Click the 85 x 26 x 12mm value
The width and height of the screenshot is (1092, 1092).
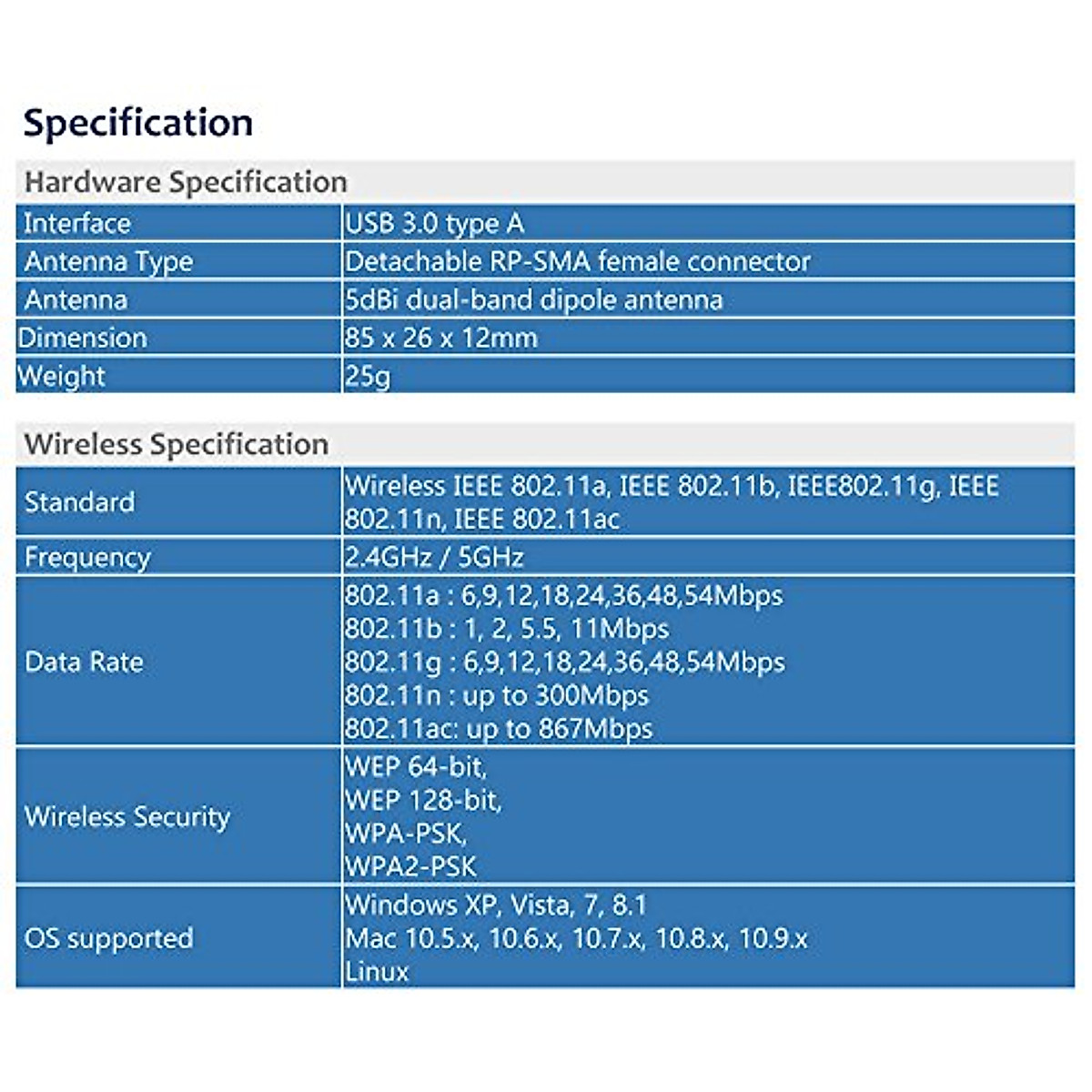(440, 339)
